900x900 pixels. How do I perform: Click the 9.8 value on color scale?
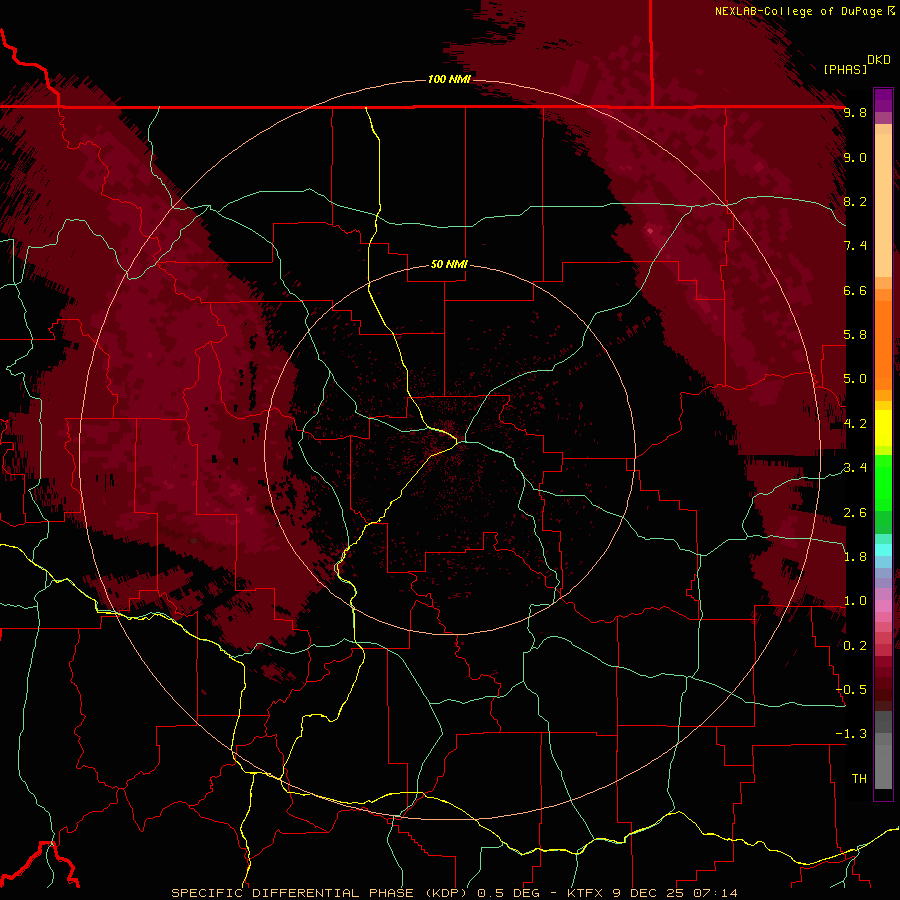[x=855, y=113]
